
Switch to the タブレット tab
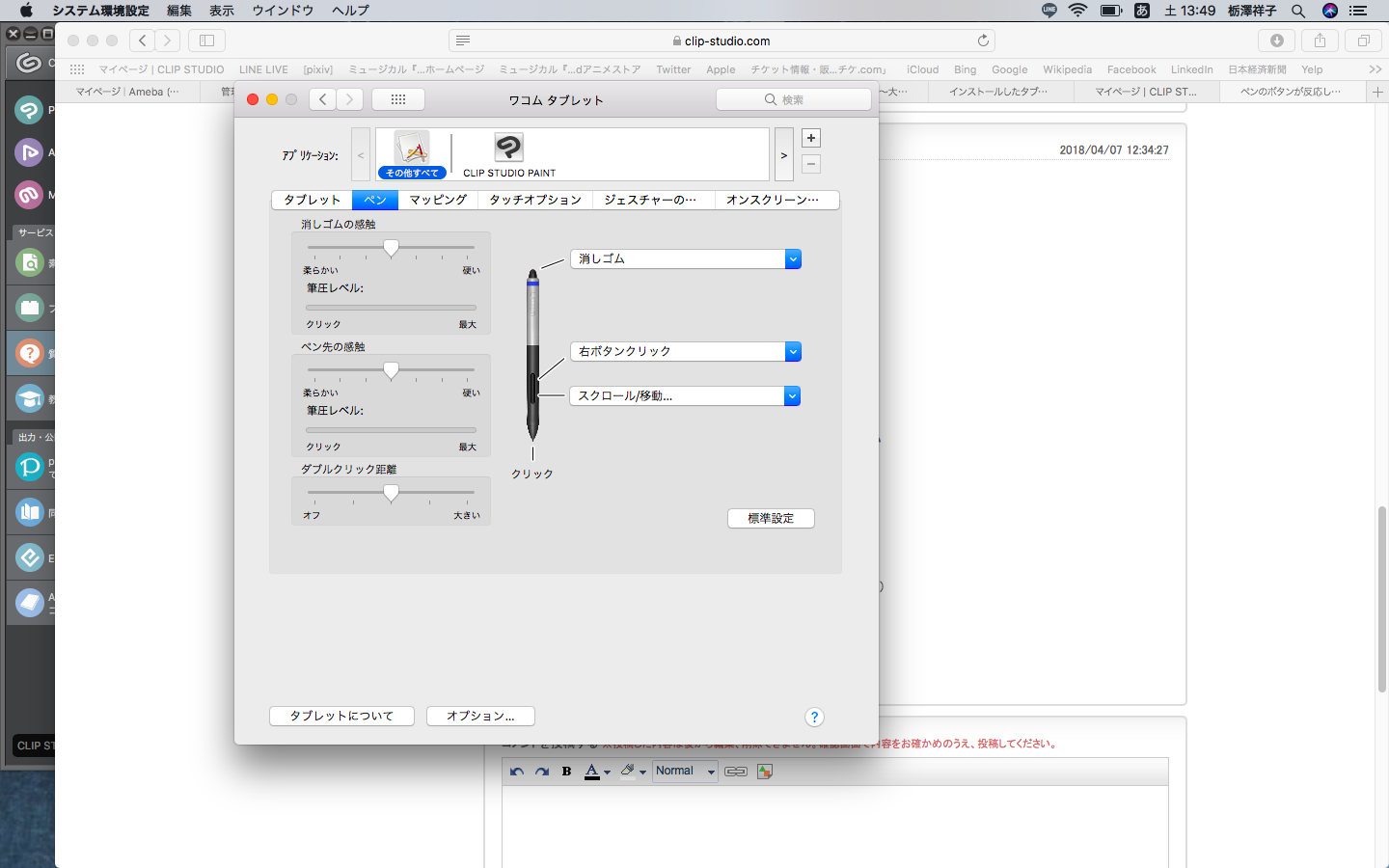point(312,200)
